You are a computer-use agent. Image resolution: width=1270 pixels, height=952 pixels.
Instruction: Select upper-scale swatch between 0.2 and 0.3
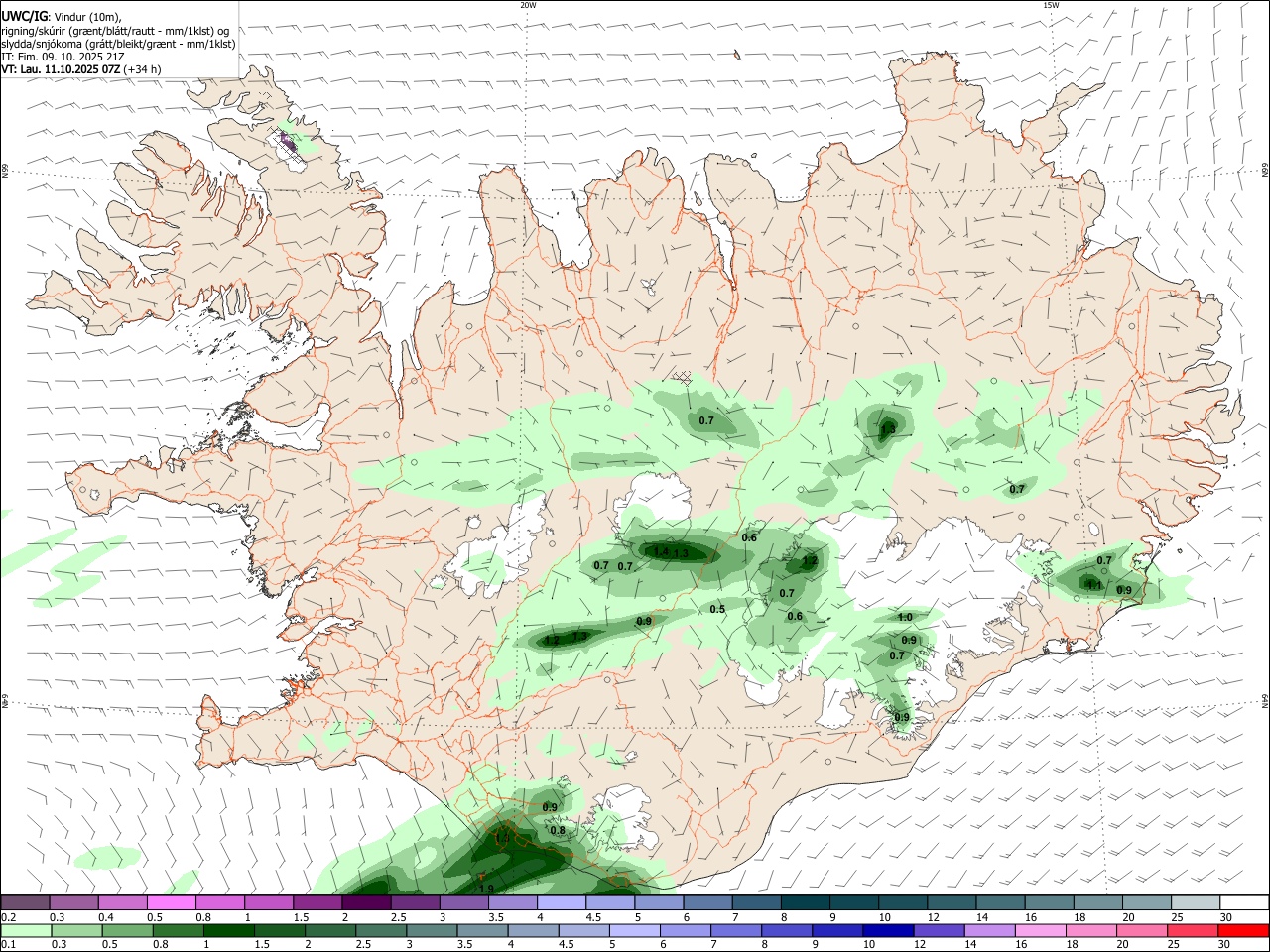click(x=25, y=902)
